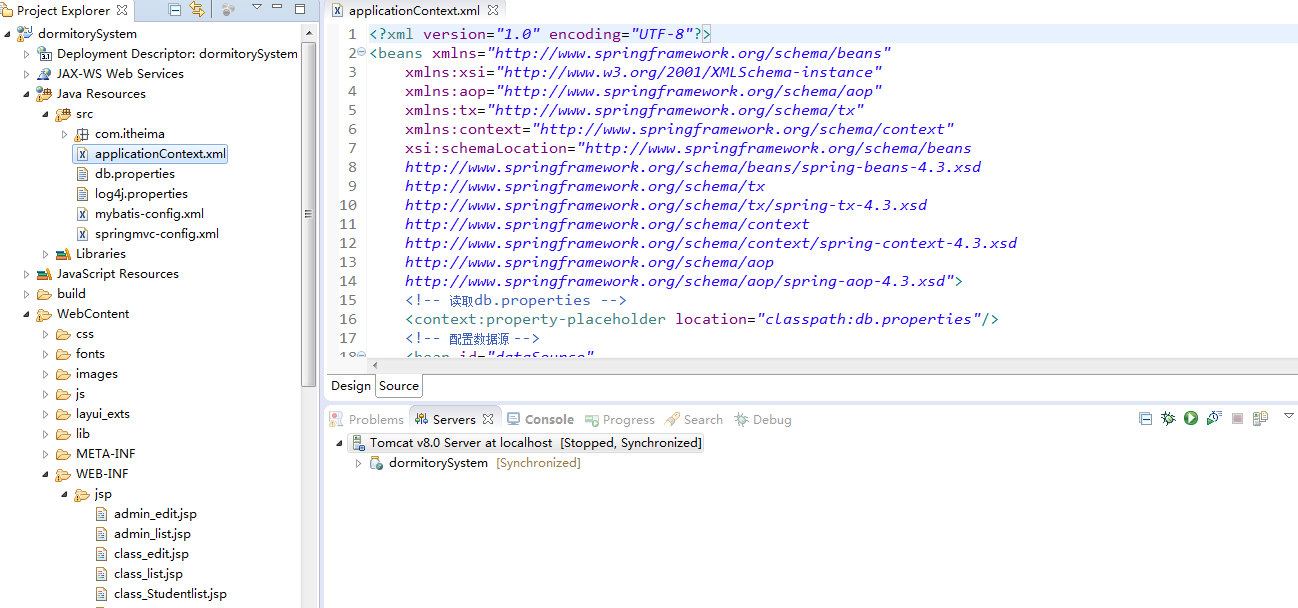Open the Servers view menu dropdown

click(x=1285, y=418)
